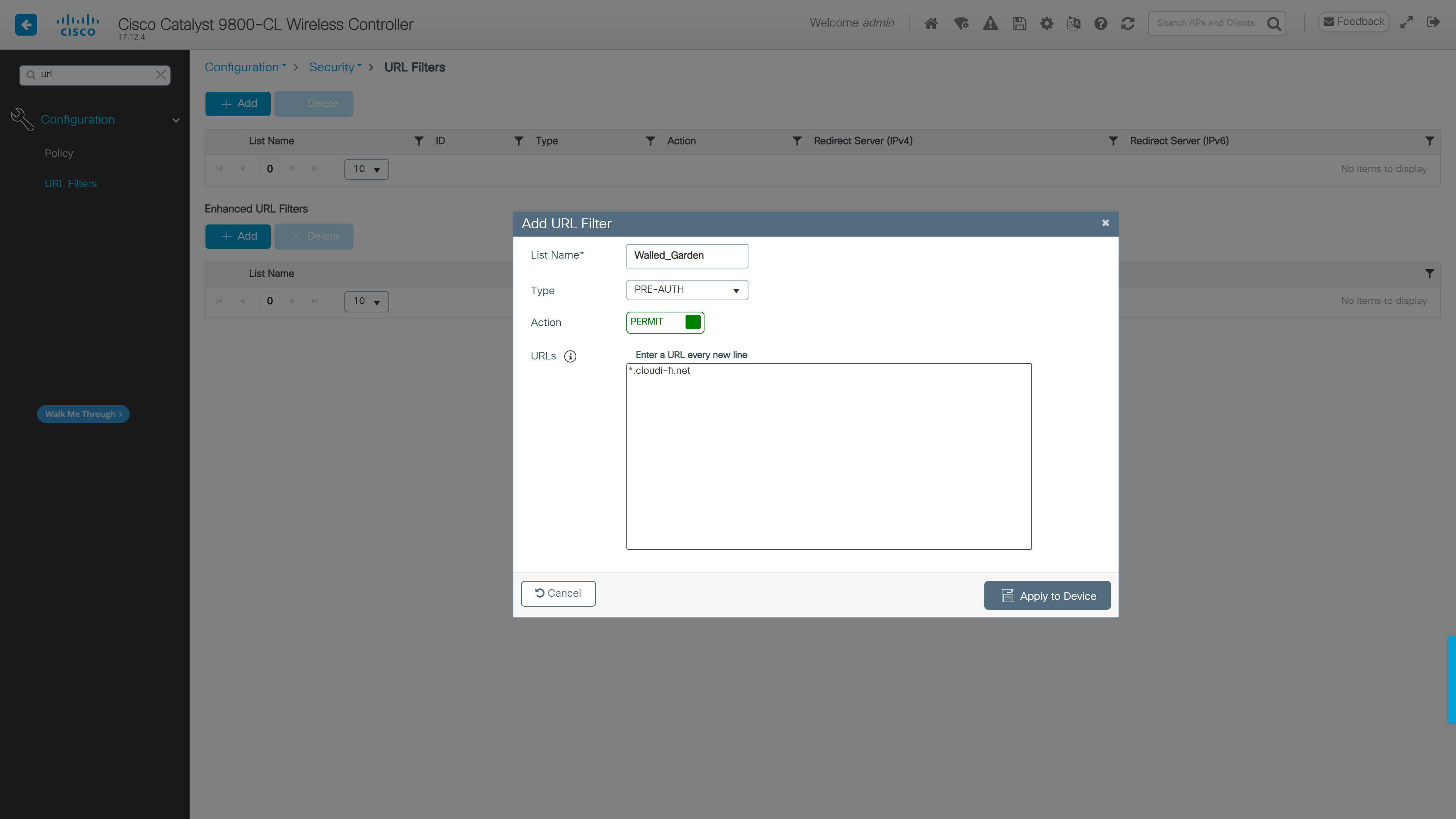Toggle the PERMIT action switch
This screenshot has width=1456, height=819.
665,322
